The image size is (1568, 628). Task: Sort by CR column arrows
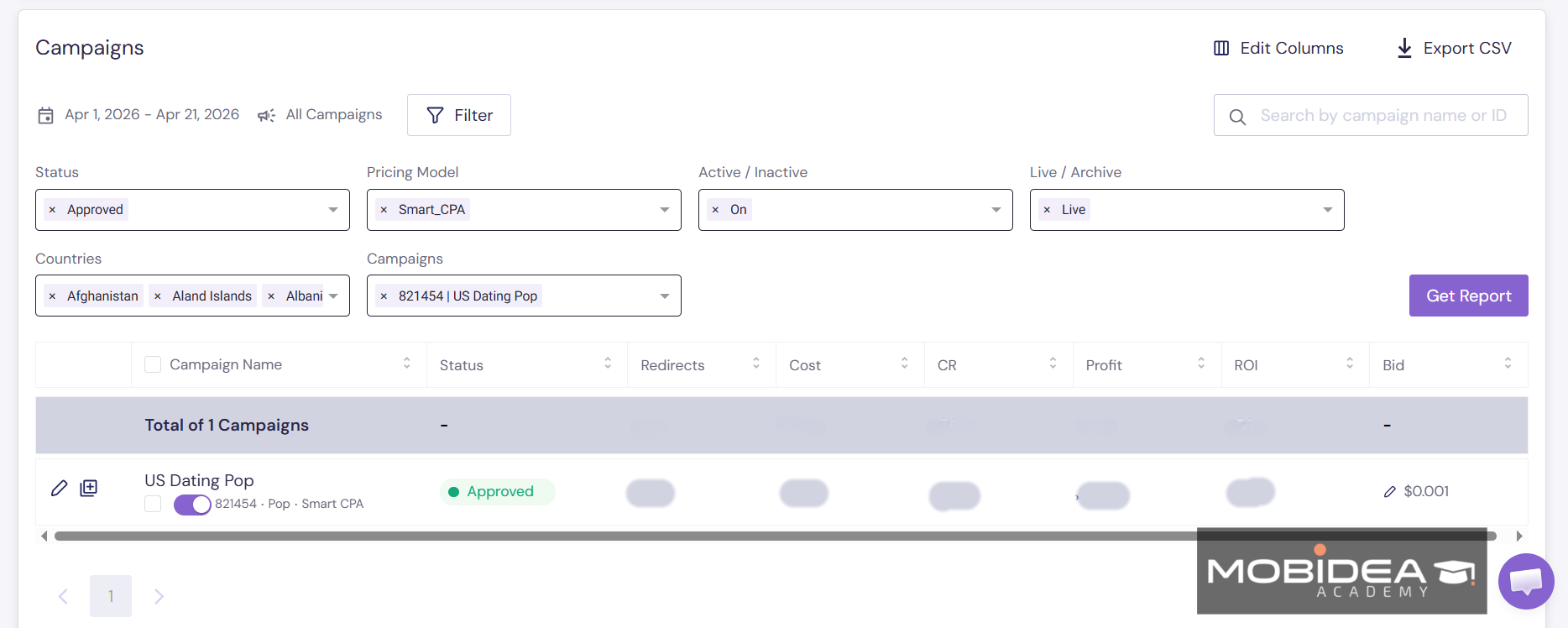(x=1053, y=364)
